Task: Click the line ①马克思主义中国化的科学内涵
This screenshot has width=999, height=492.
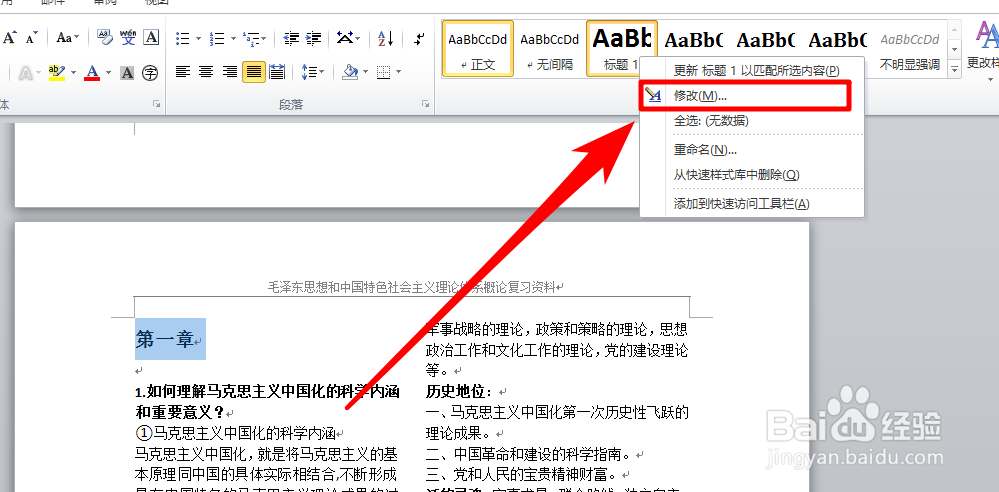Action: pos(236,433)
